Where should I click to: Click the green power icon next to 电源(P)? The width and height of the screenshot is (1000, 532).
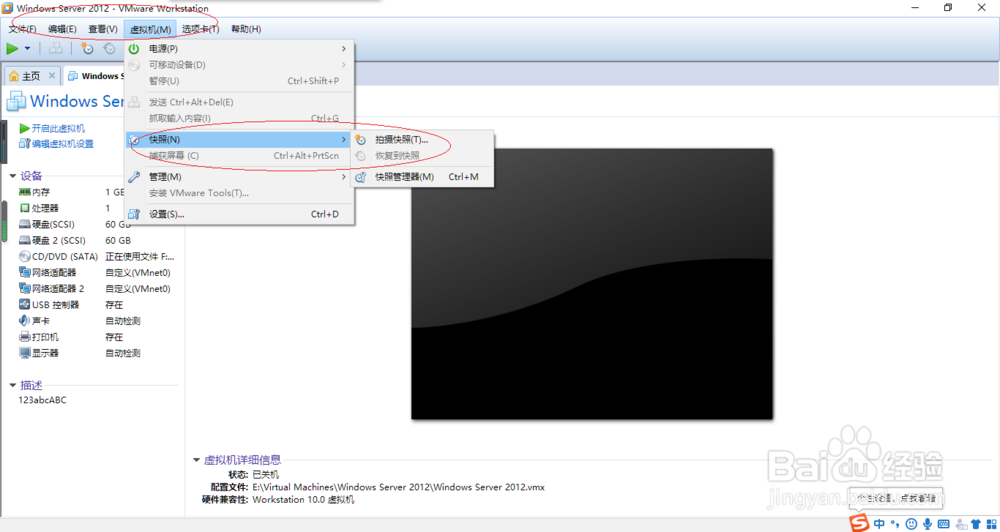(x=134, y=48)
